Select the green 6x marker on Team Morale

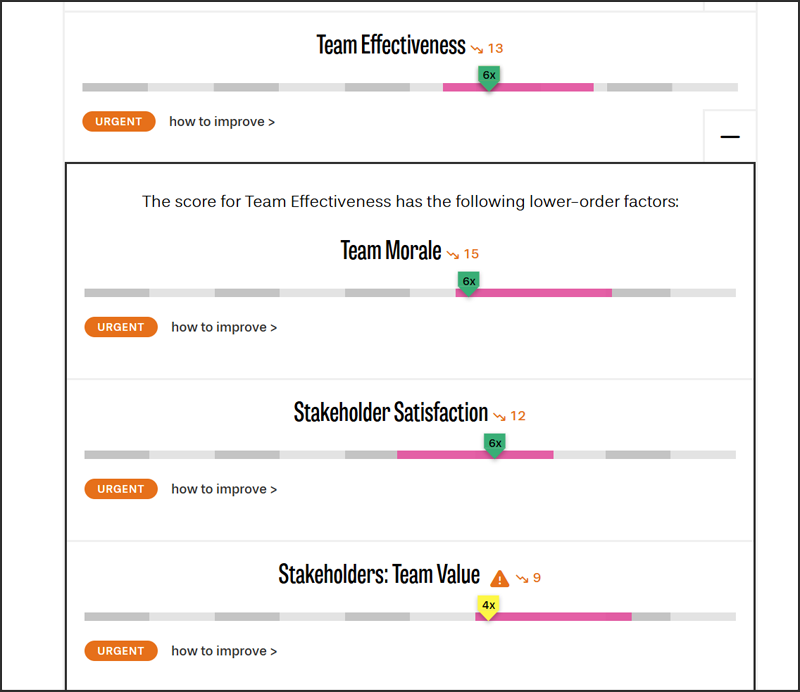coord(468,282)
